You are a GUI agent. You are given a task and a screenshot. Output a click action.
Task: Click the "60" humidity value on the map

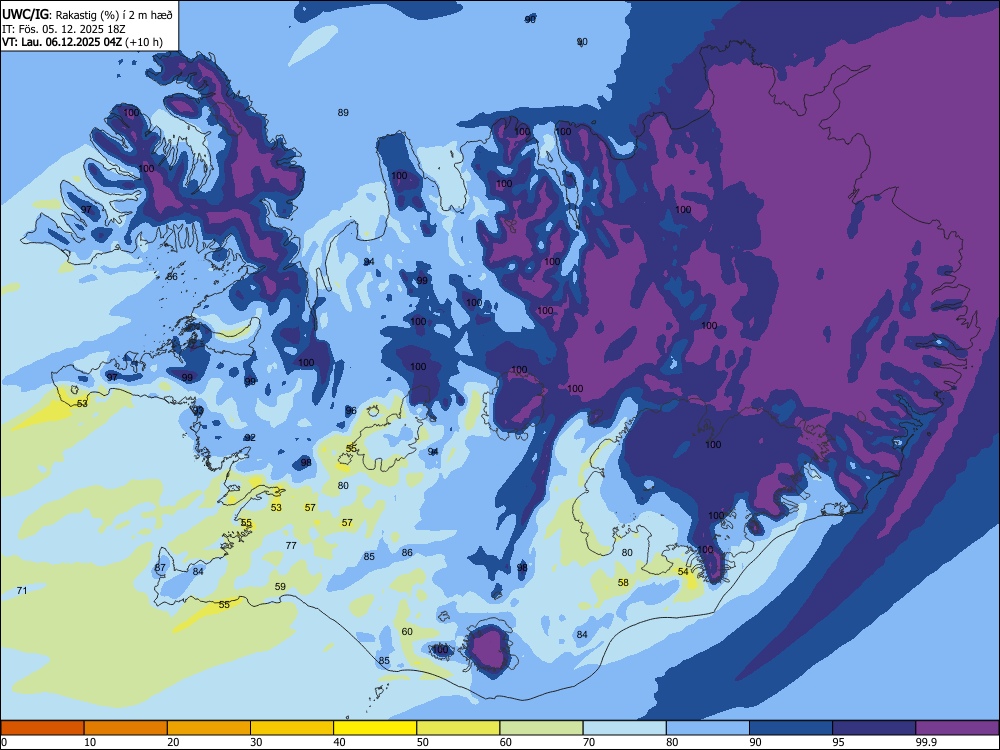point(407,631)
